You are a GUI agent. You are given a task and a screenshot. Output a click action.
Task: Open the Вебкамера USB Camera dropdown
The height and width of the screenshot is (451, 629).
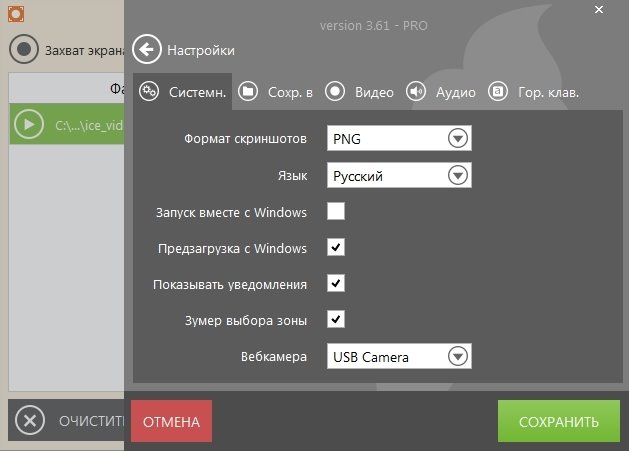pyautogui.click(x=399, y=356)
